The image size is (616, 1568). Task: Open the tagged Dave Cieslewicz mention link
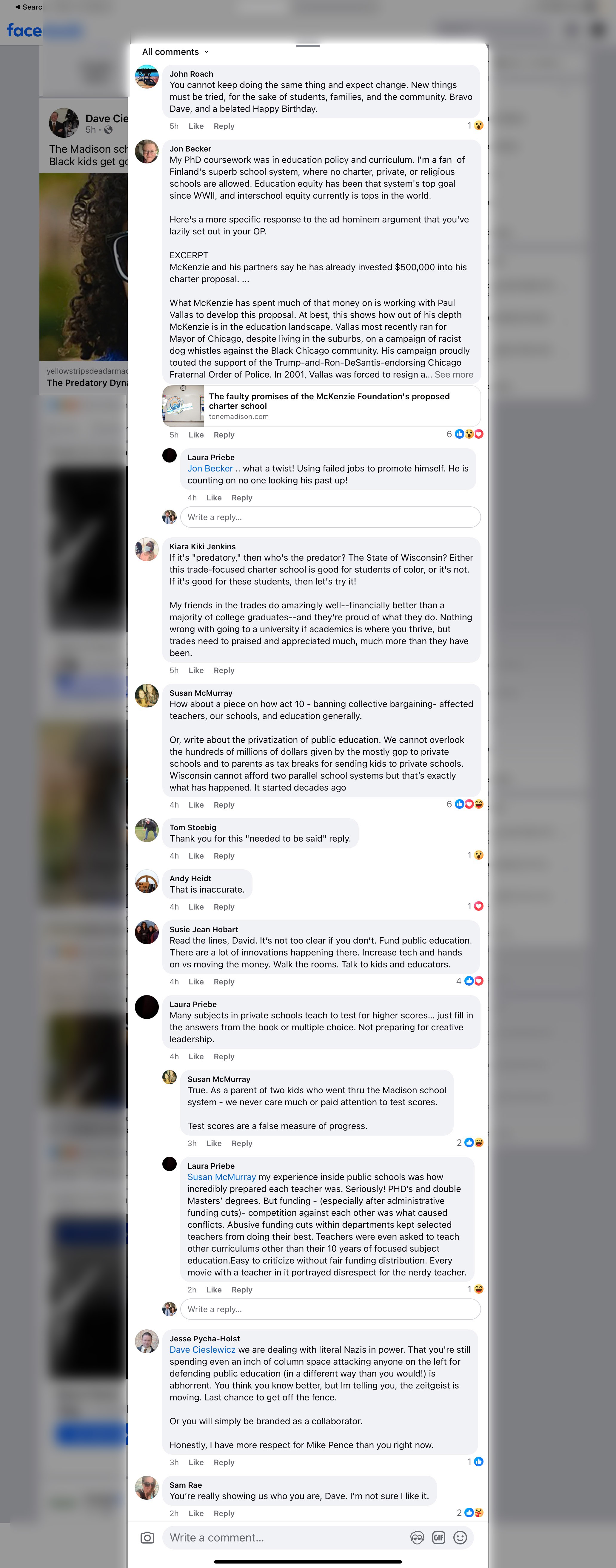pos(202,1349)
